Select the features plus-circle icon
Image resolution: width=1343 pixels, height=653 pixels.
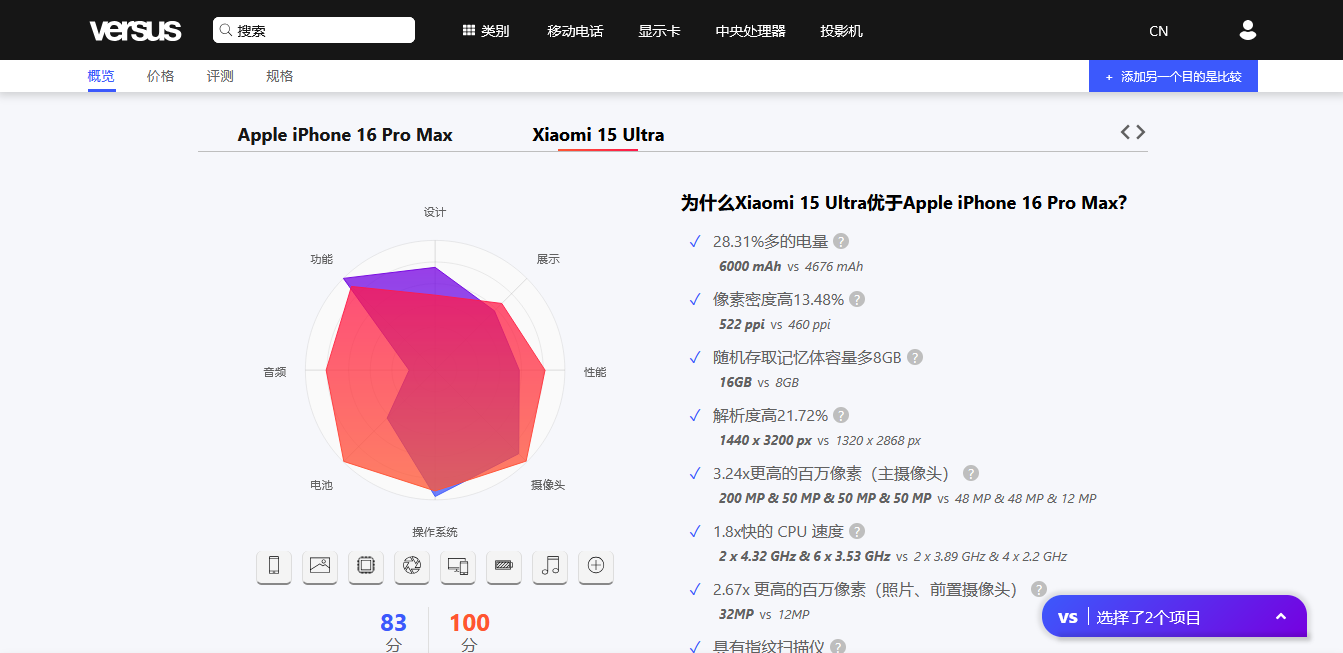(x=596, y=566)
